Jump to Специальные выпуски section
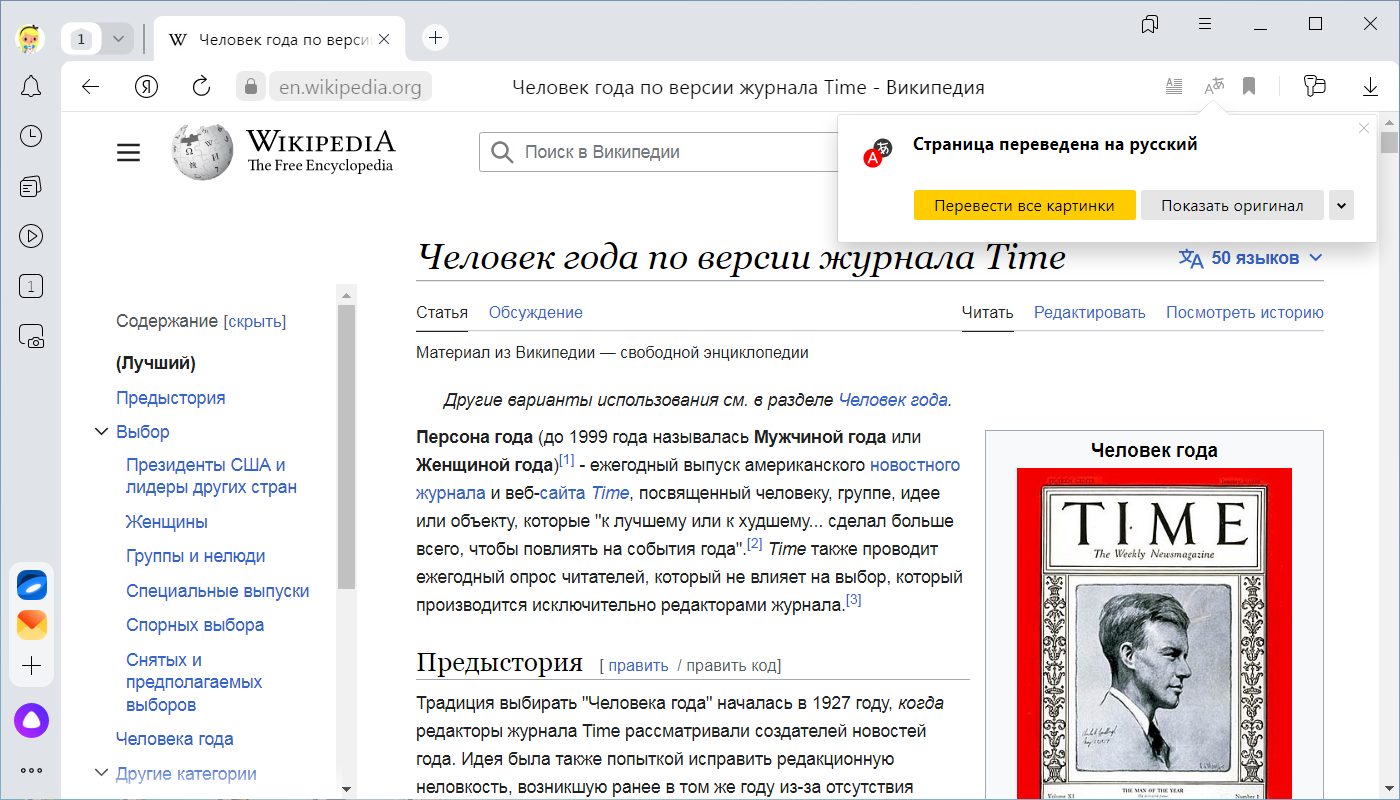1400x800 pixels. [217, 591]
